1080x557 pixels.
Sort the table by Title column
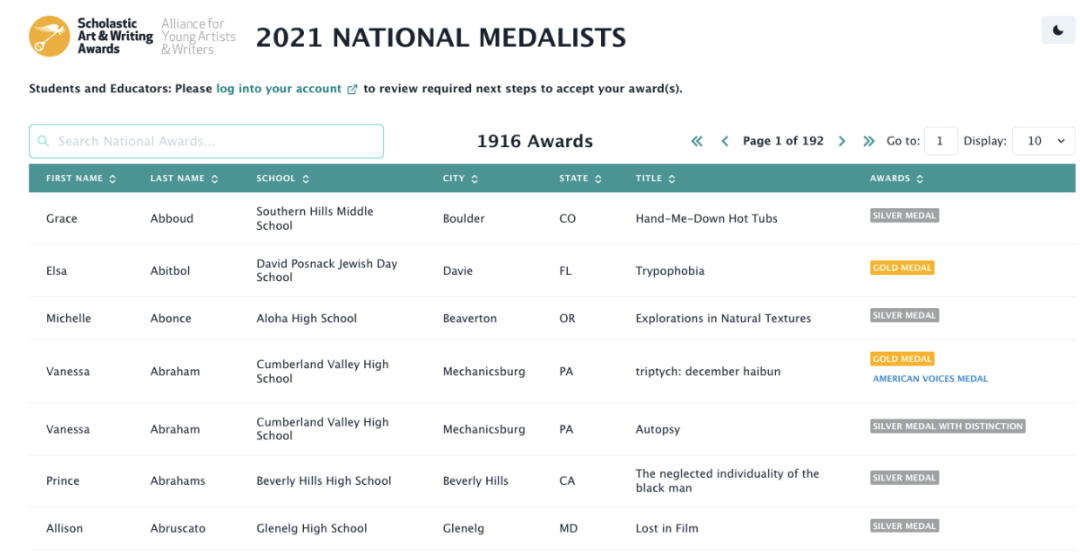coord(655,179)
